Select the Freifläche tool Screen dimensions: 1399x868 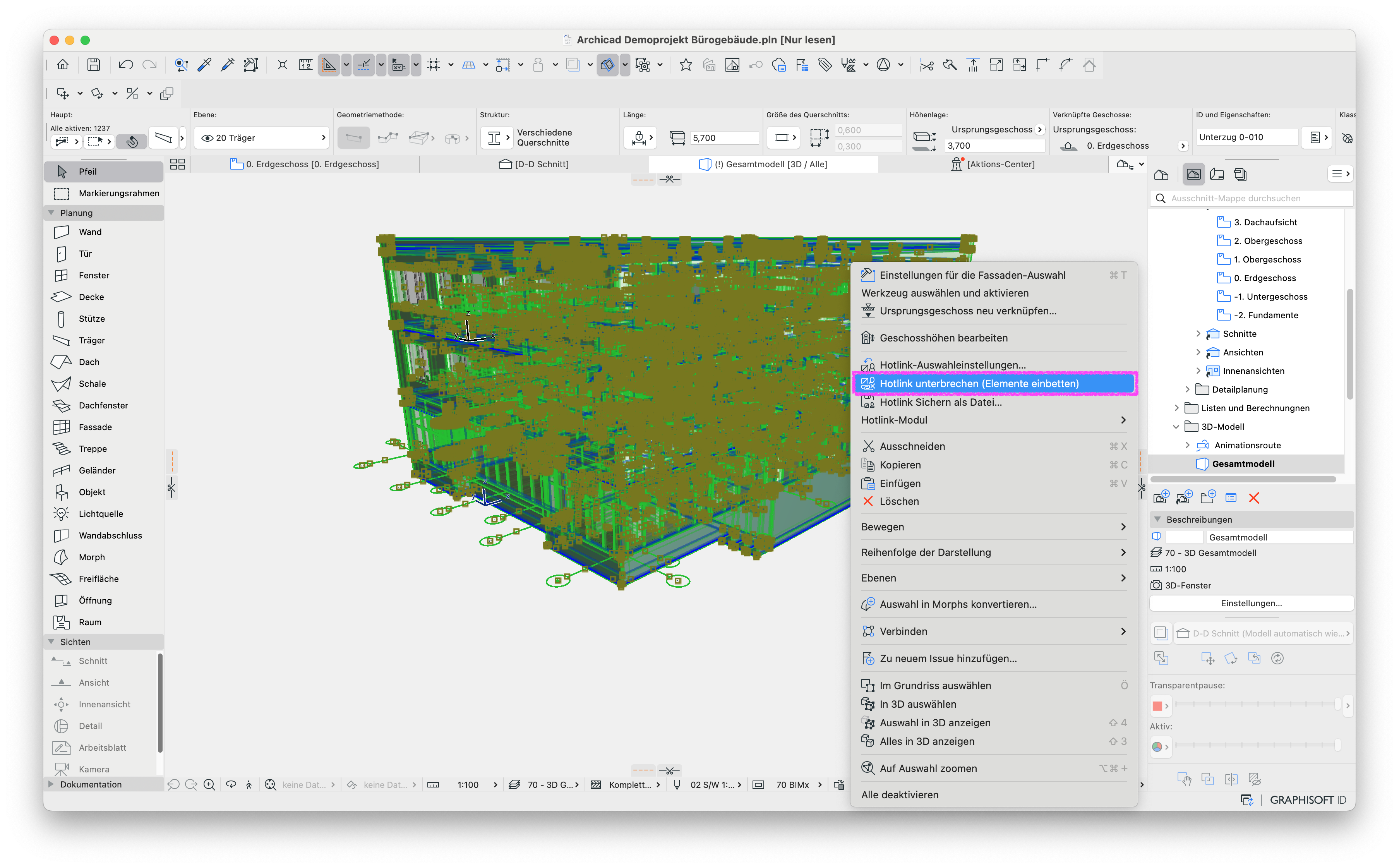coord(104,579)
